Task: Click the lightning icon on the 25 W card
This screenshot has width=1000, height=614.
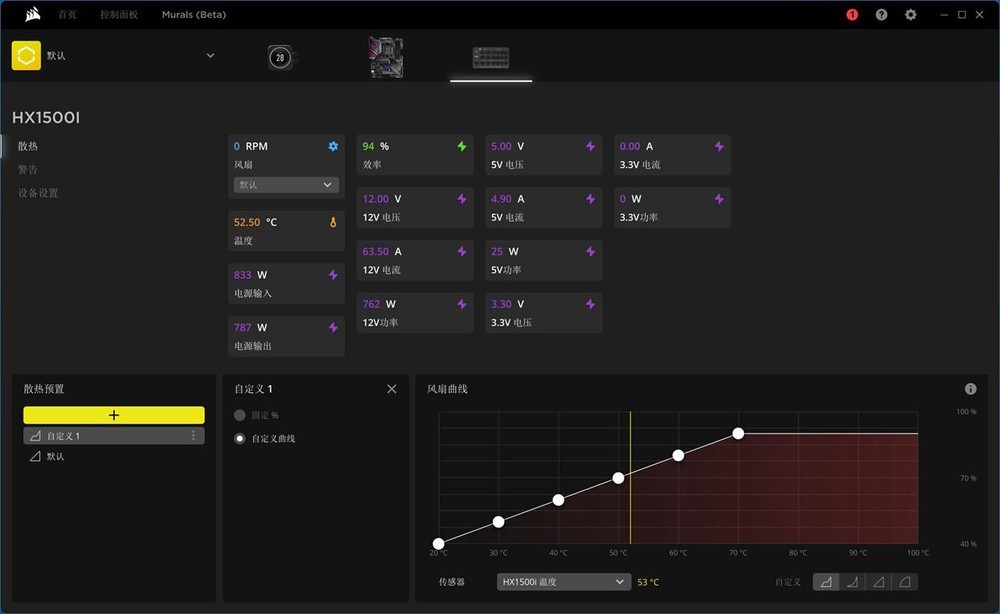Action: click(x=591, y=251)
